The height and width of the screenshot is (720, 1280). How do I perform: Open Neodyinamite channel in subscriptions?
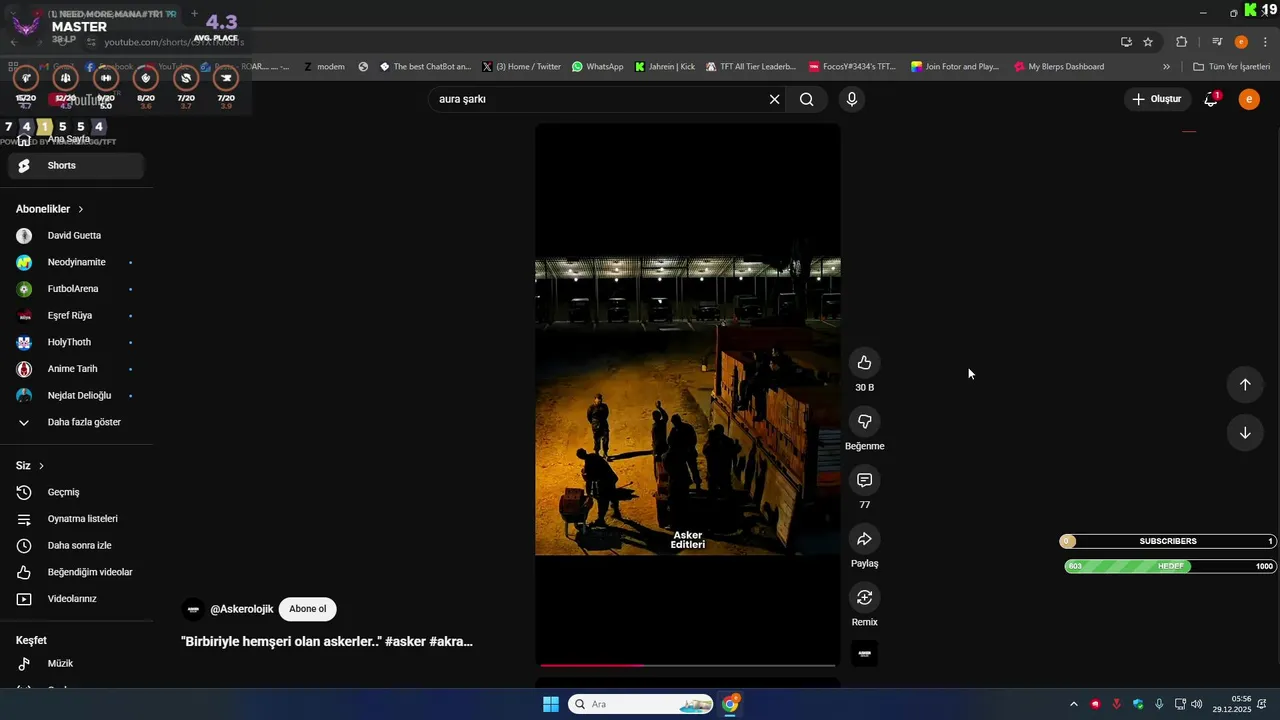[x=76, y=262]
